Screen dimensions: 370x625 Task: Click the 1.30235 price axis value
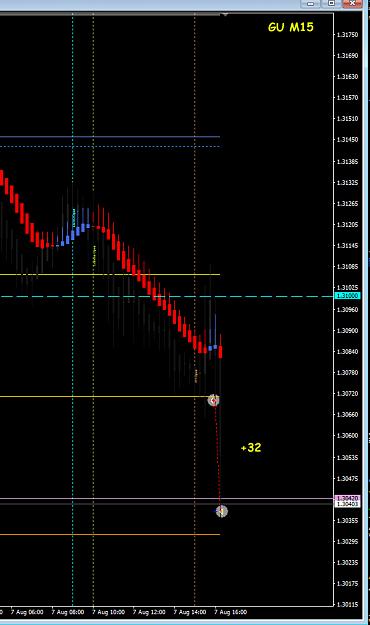tap(347, 563)
